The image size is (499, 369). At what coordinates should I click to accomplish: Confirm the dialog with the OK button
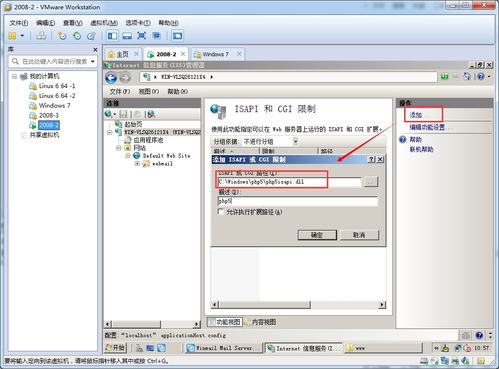317,235
